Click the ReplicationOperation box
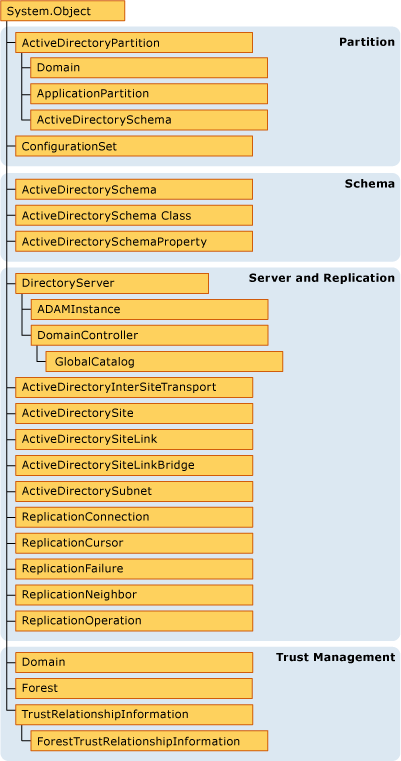This screenshot has width=401, height=761. pos(134,620)
